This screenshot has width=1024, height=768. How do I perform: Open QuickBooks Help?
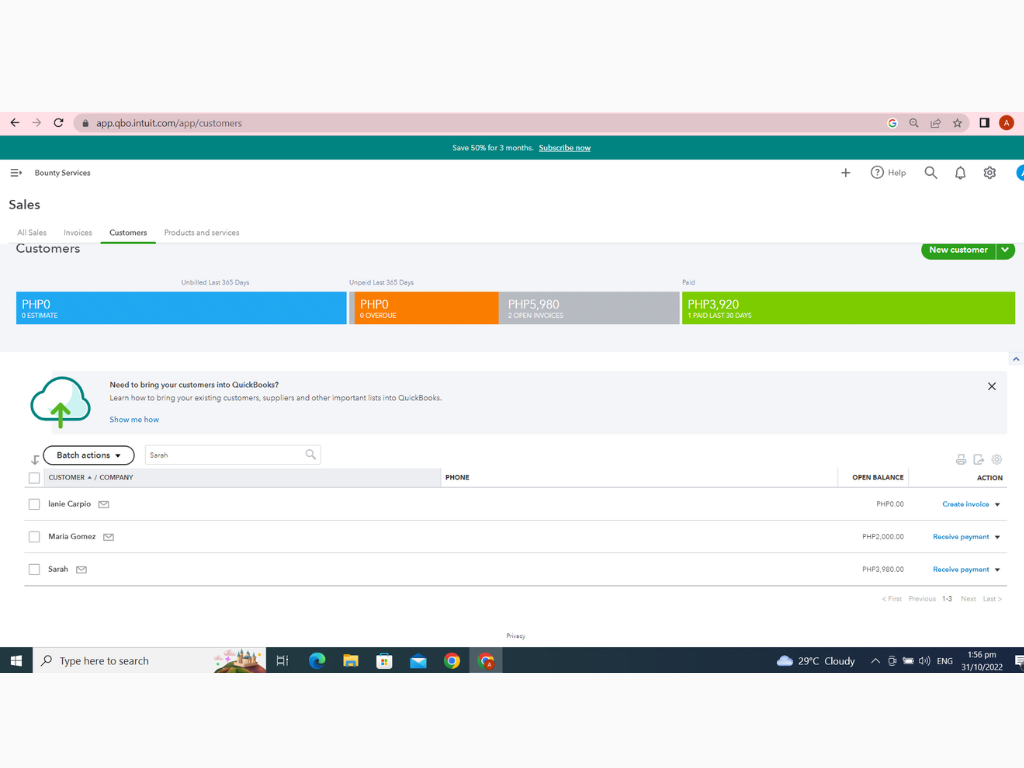pos(888,172)
